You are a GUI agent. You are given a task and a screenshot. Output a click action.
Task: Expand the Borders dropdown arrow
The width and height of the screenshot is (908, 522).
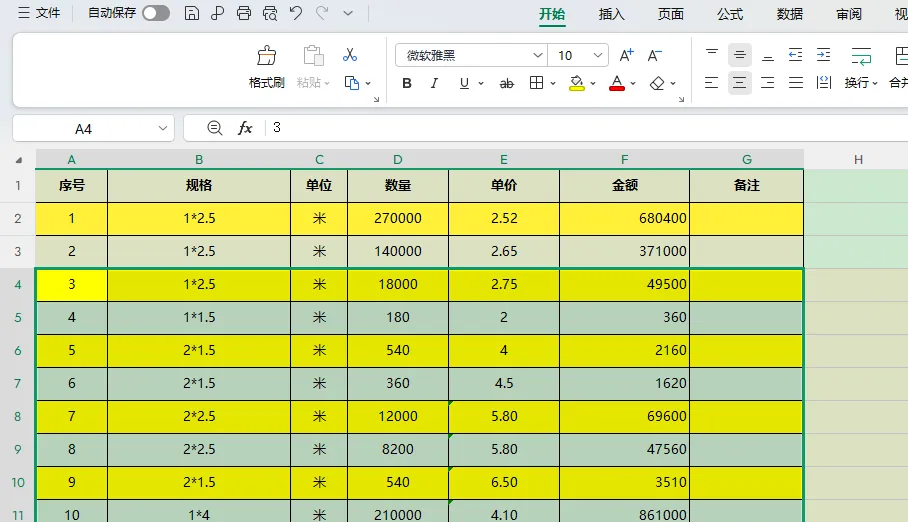[553, 83]
